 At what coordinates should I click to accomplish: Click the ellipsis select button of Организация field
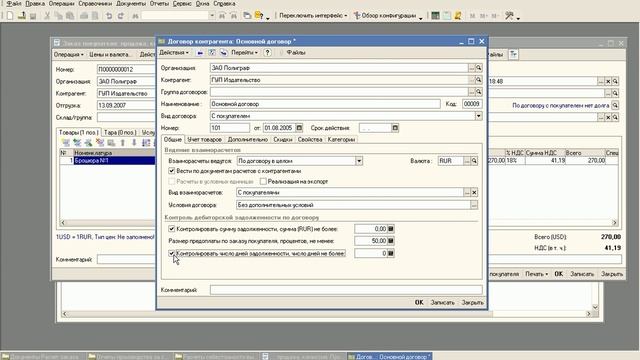pos(472,68)
